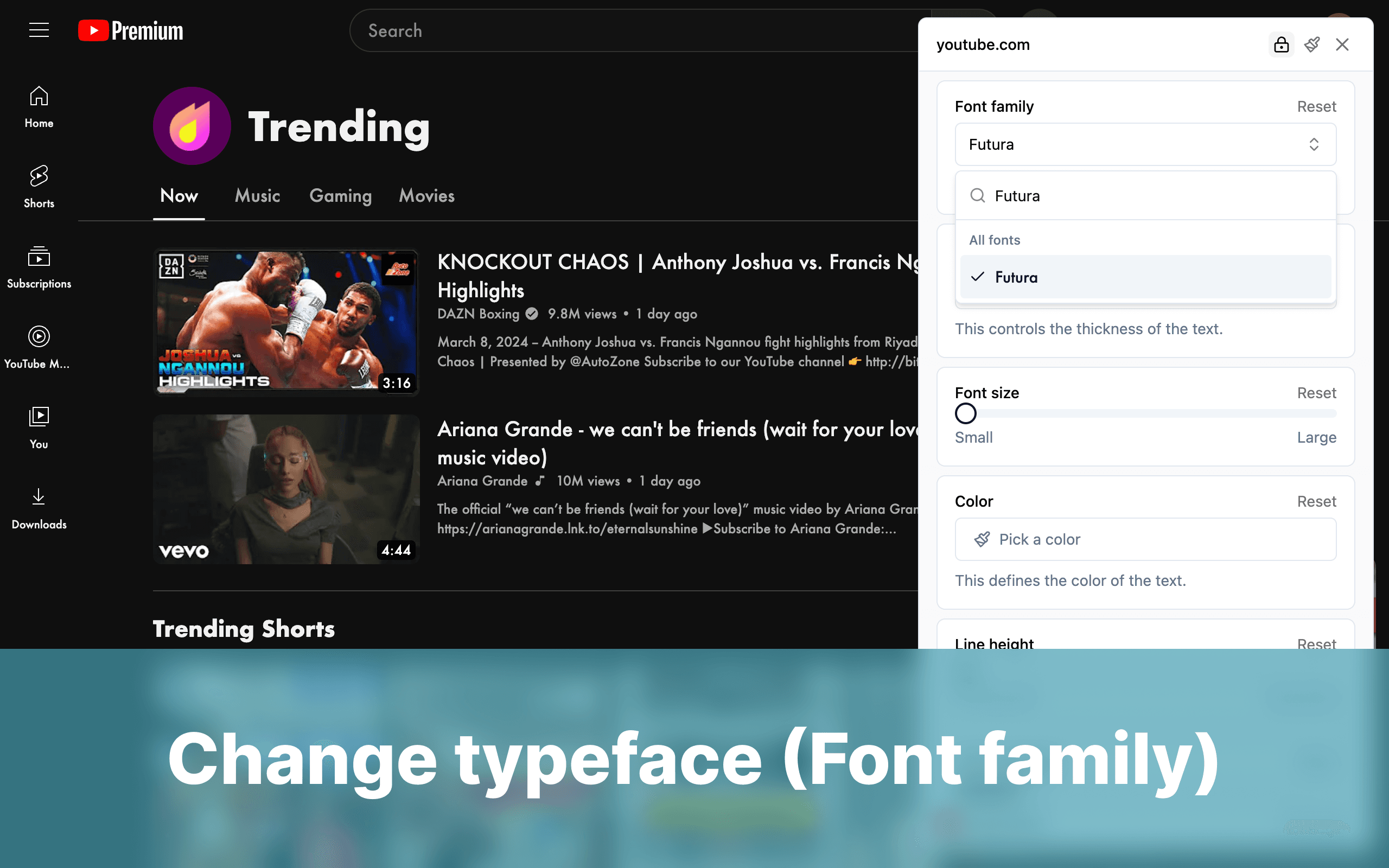Screen dimensions: 1389x868
Task: Open Subscriptions via the sidebar icon
Action: [x=38, y=265]
